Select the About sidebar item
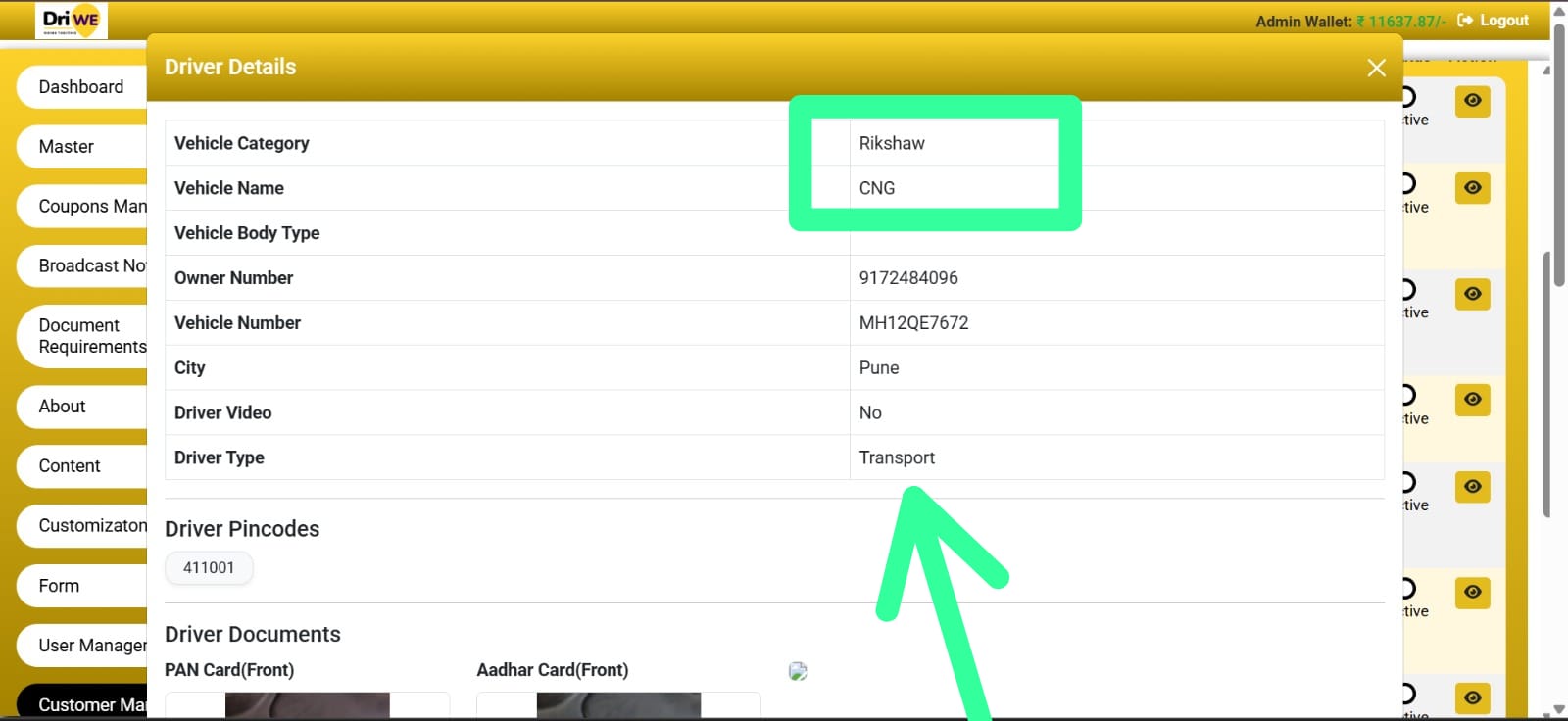The width and height of the screenshot is (1568, 721). pos(63,407)
